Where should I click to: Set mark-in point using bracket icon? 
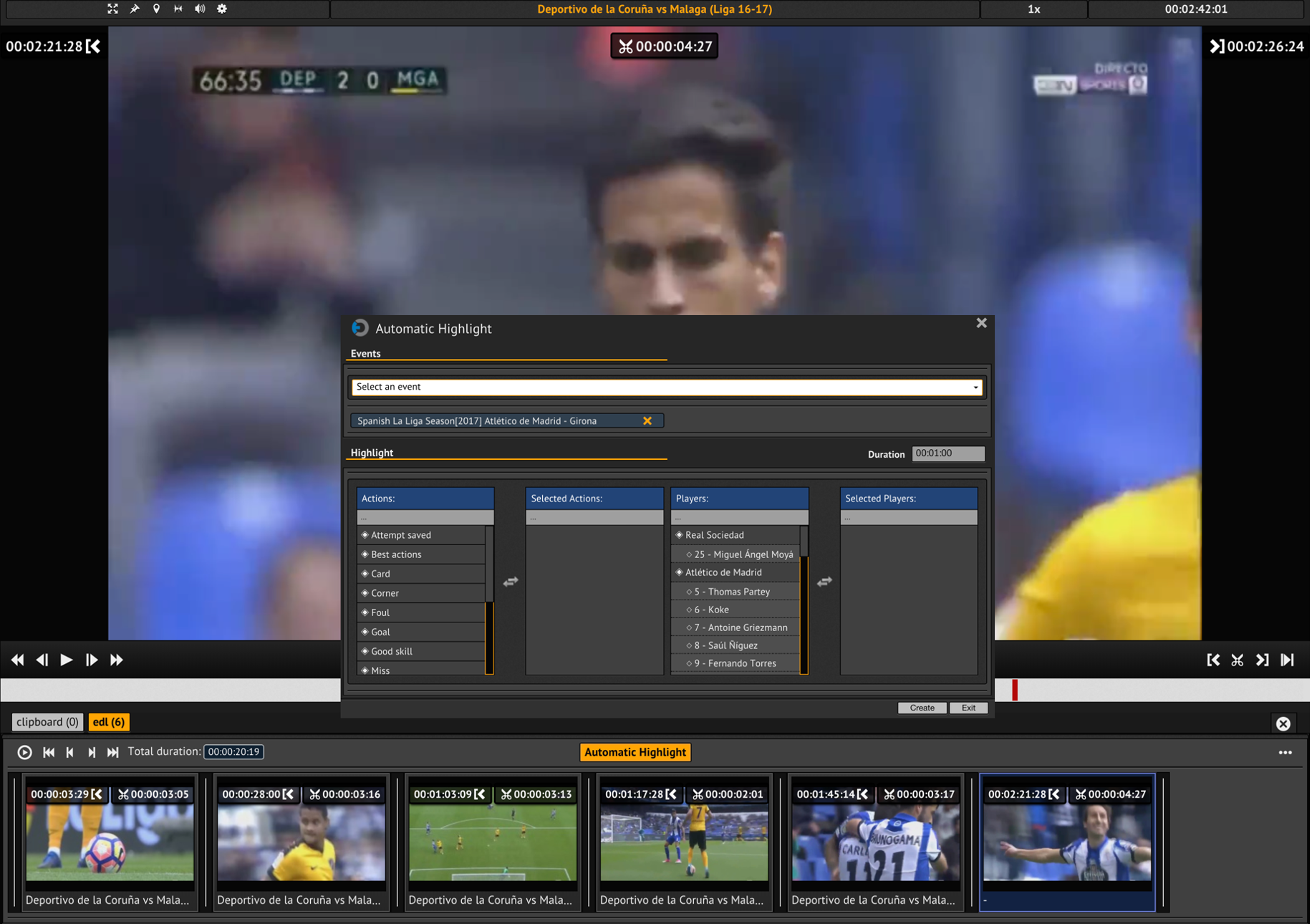pos(1212,660)
